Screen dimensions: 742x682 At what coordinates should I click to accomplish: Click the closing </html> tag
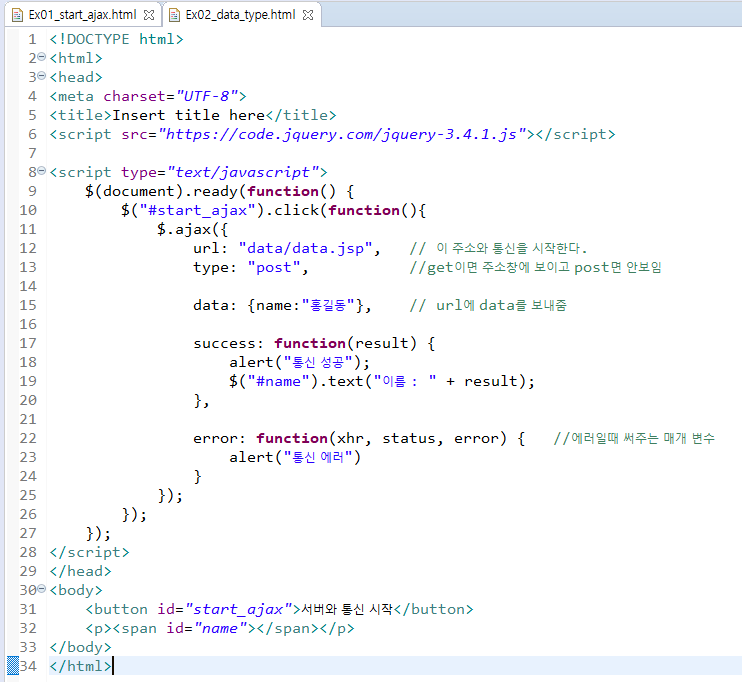pyautogui.click(x=80, y=666)
